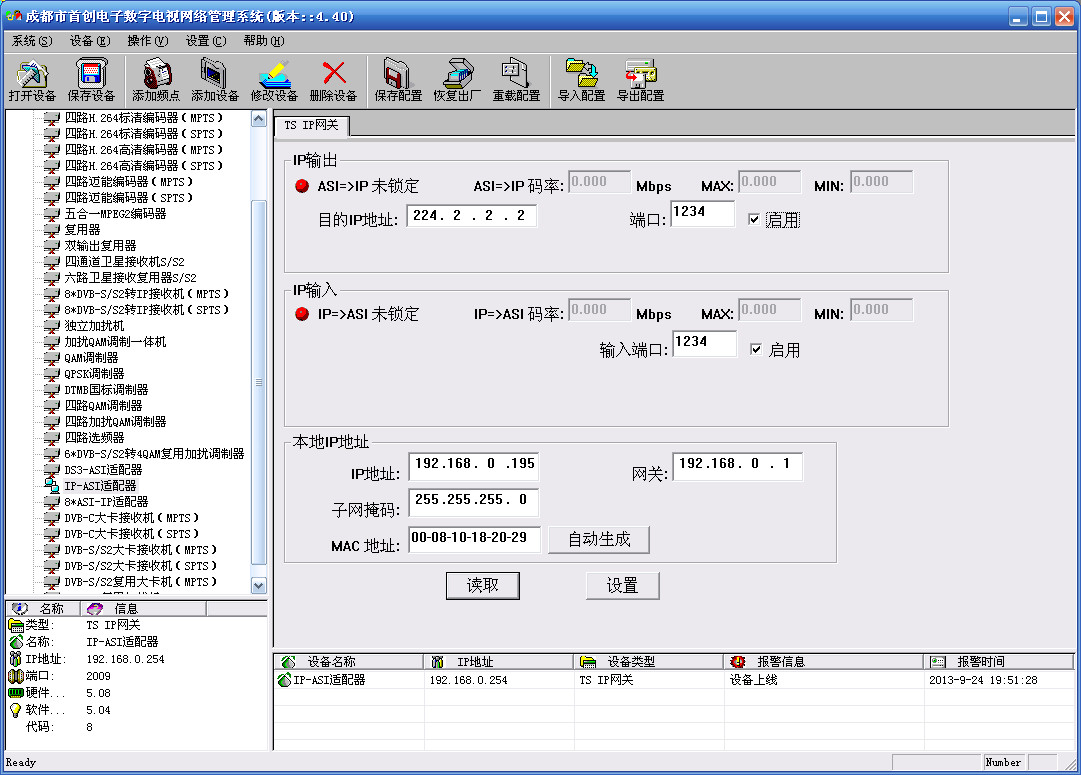The image size is (1081, 775).
Task: Select 五合一MPEG2编码器 in device tree
Action: (x=115, y=214)
